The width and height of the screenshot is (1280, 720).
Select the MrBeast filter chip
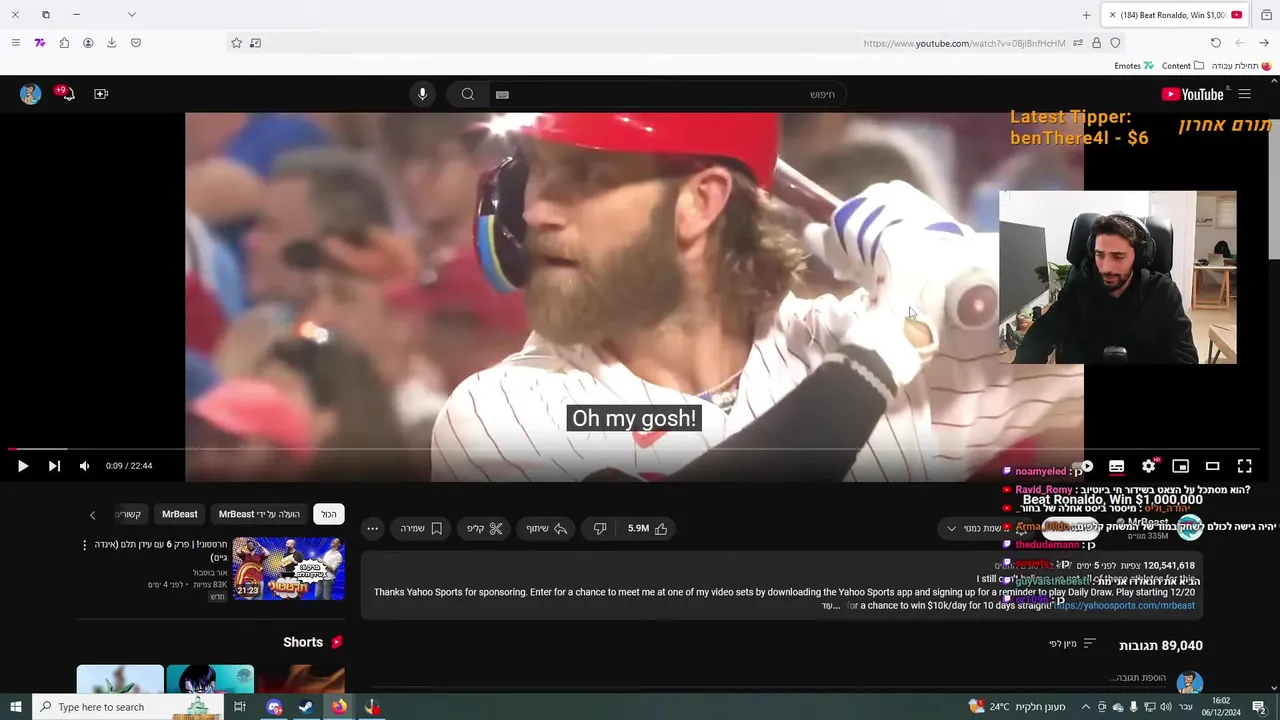(x=180, y=514)
